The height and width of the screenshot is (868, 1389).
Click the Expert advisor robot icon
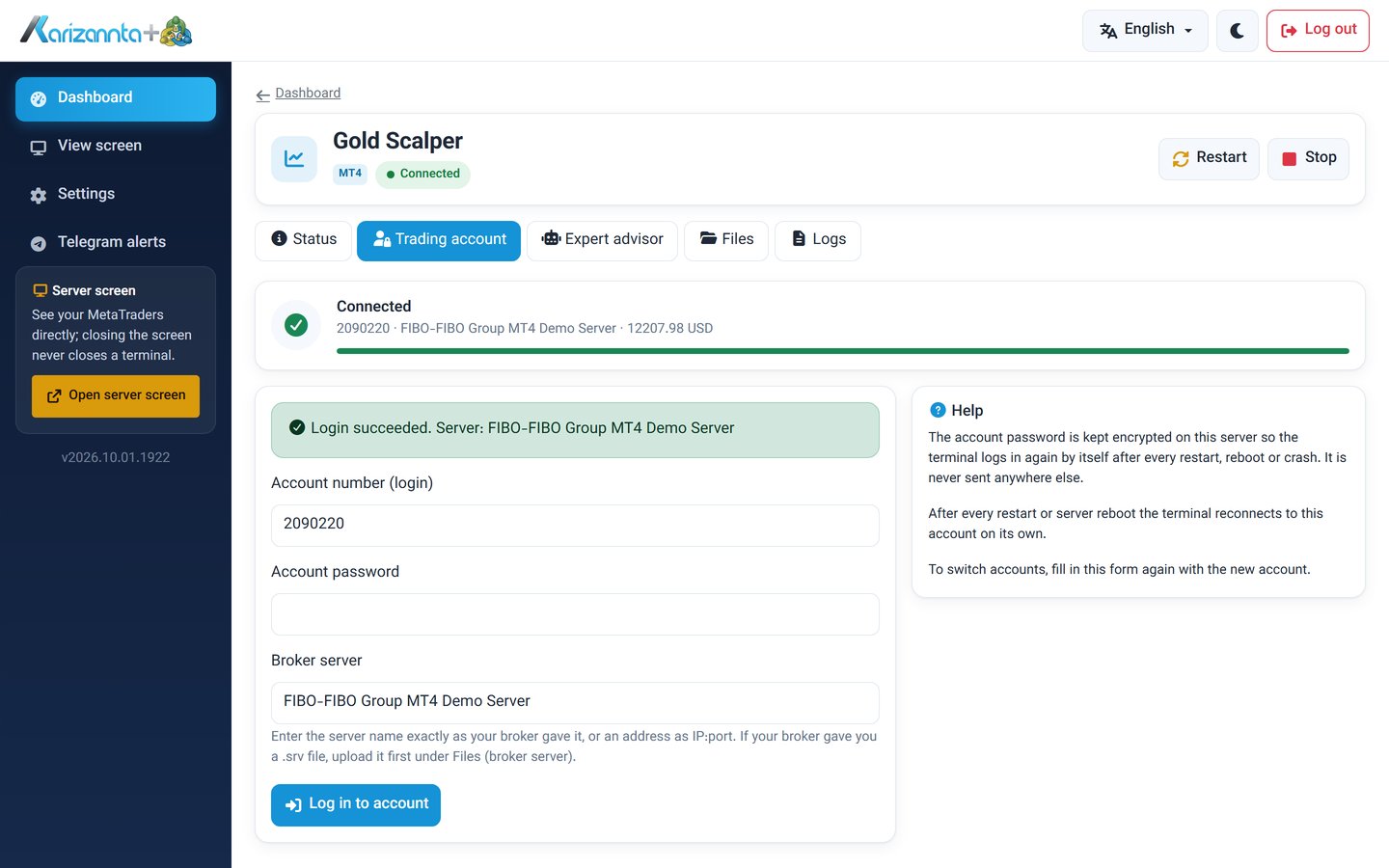point(551,239)
